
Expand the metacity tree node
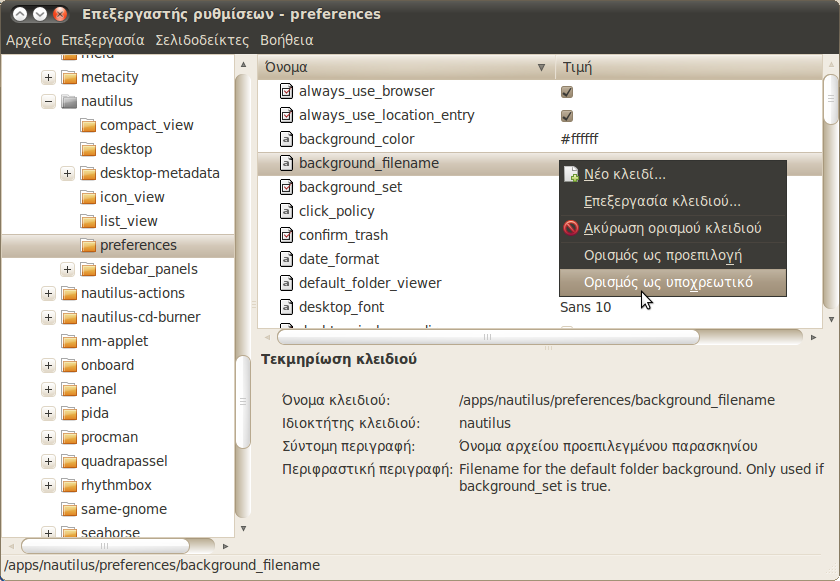point(48,78)
